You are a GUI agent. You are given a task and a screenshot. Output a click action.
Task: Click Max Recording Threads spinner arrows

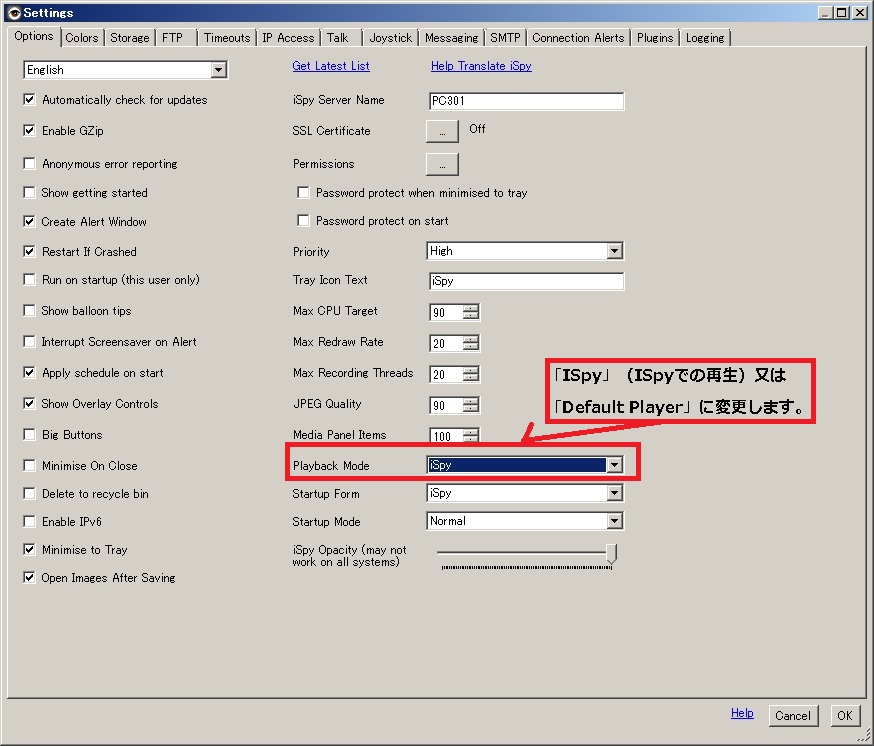point(471,374)
